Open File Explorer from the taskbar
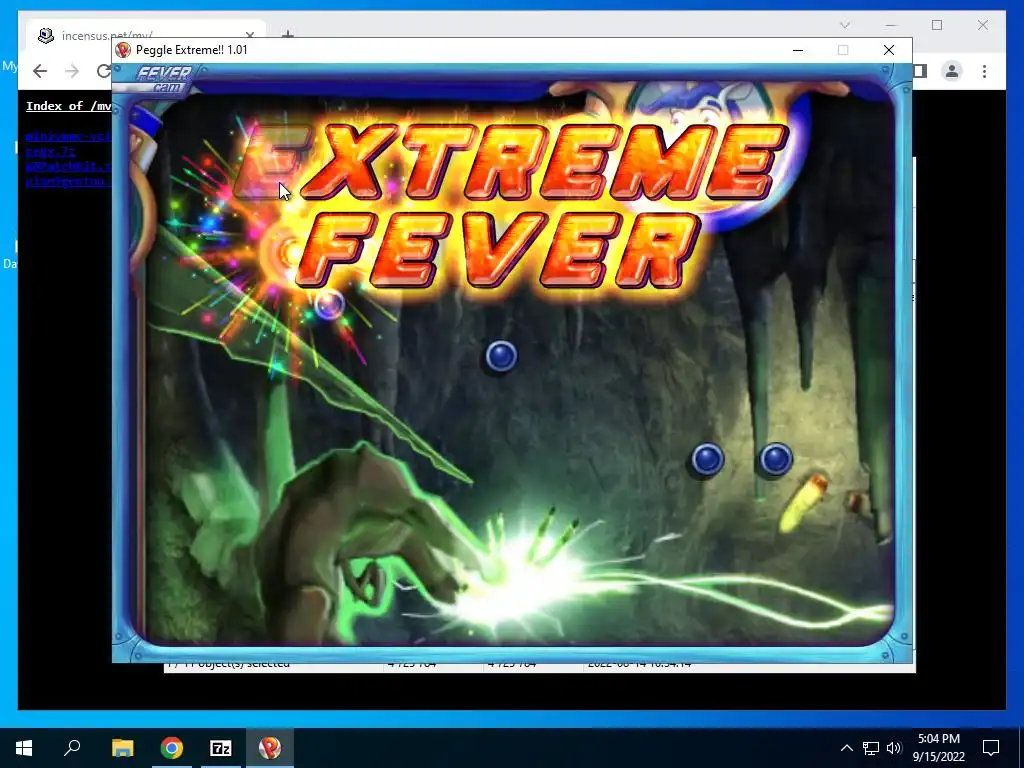Viewport: 1024px width, 768px height. coord(122,748)
